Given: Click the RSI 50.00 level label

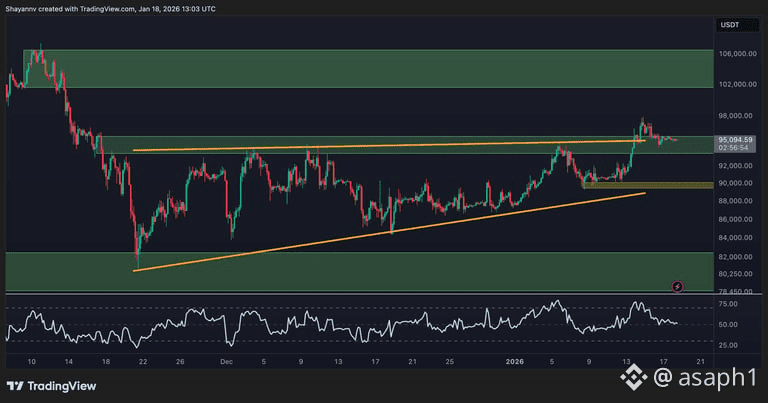Looking at the screenshot, I should click(728, 325).
